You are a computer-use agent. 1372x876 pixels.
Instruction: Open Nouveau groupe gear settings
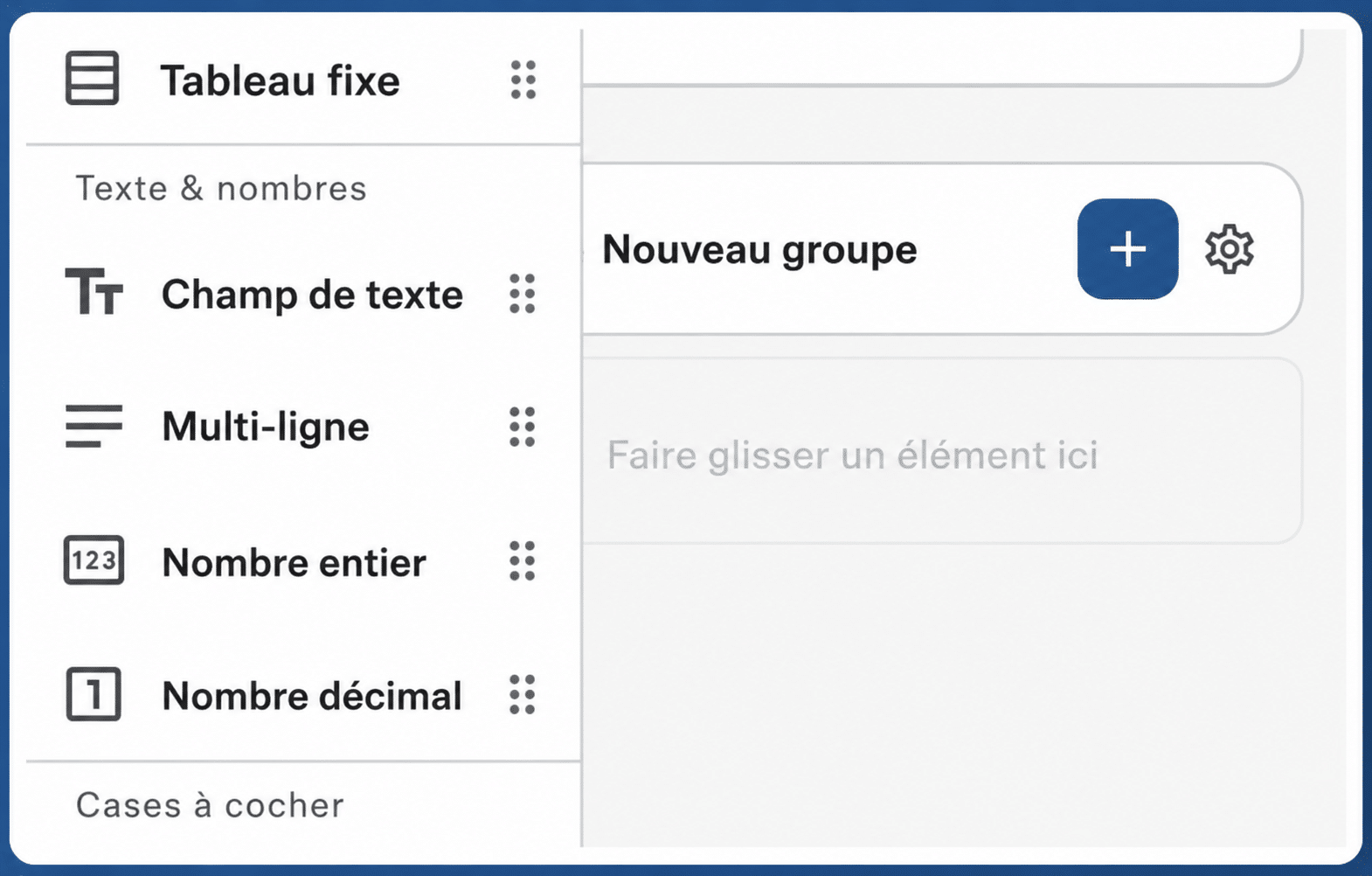click(x=1230, y=249)
